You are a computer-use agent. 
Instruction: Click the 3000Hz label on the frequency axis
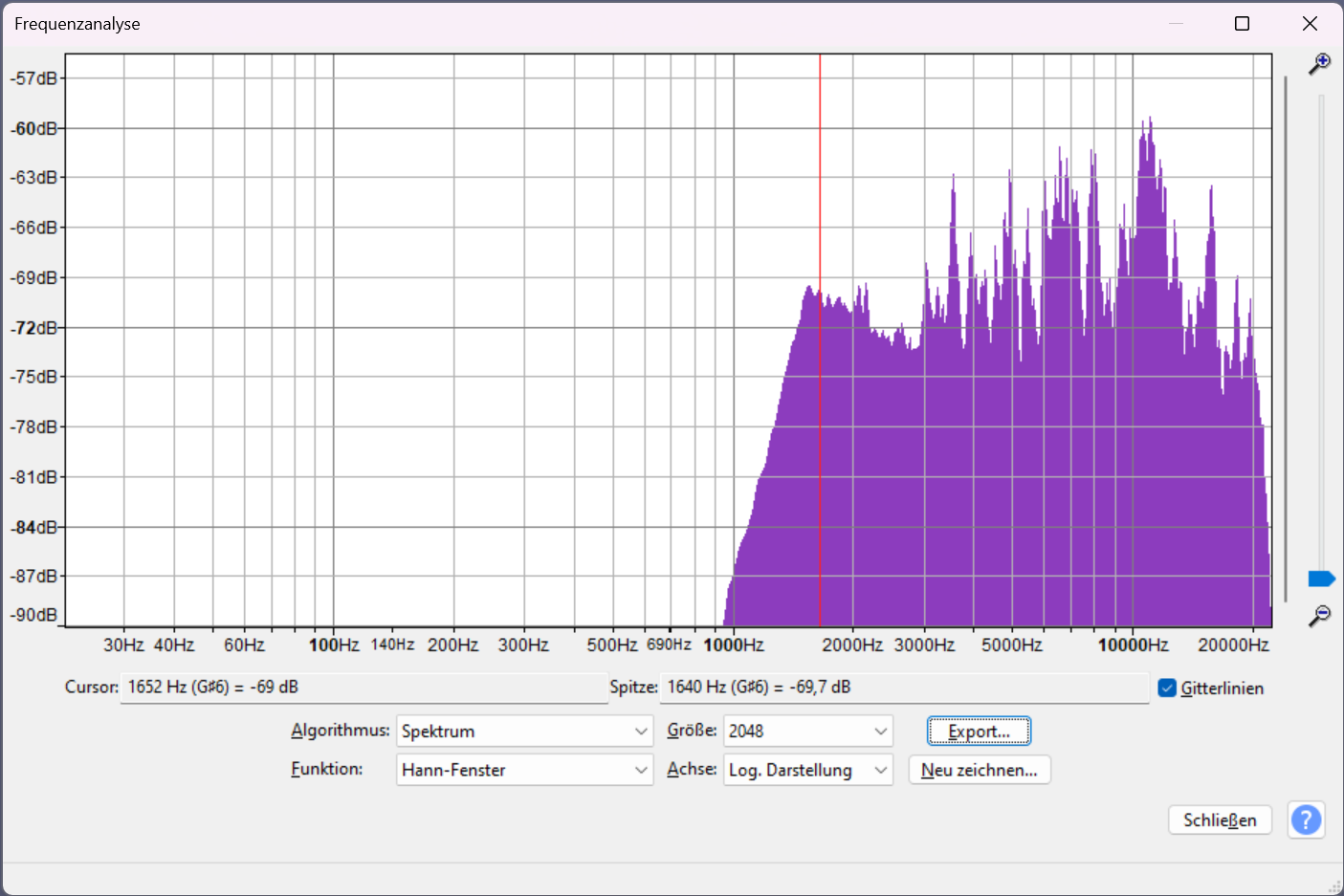click(924, 645)
